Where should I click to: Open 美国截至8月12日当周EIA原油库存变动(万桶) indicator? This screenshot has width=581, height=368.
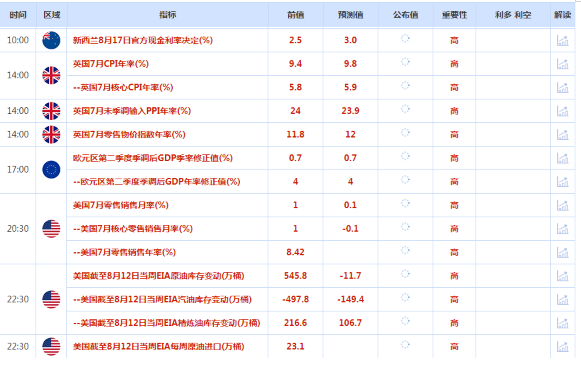pos(159,276)
